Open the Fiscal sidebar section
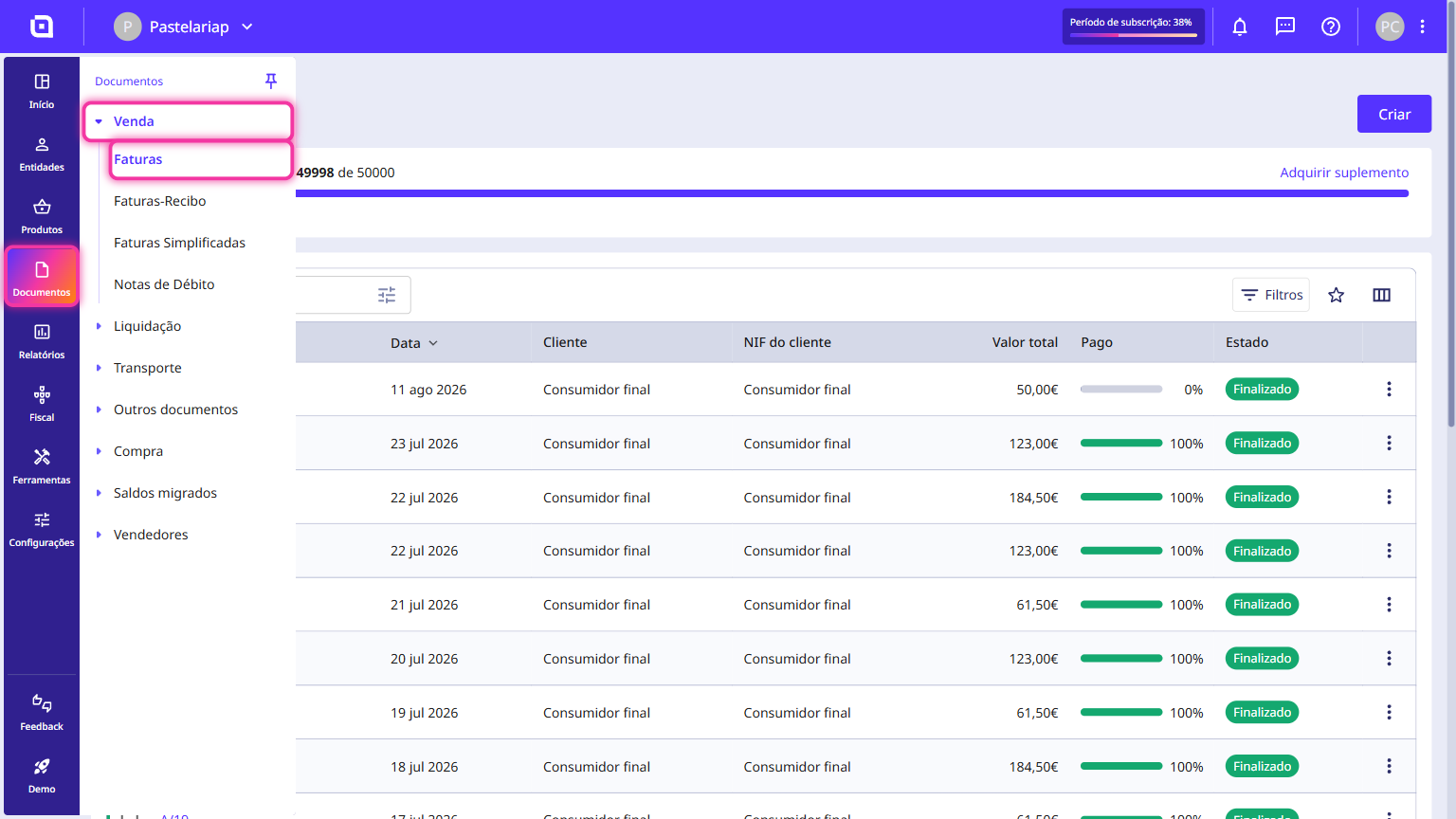Viewport: 1456px width, 819px height. click(42, 404)
